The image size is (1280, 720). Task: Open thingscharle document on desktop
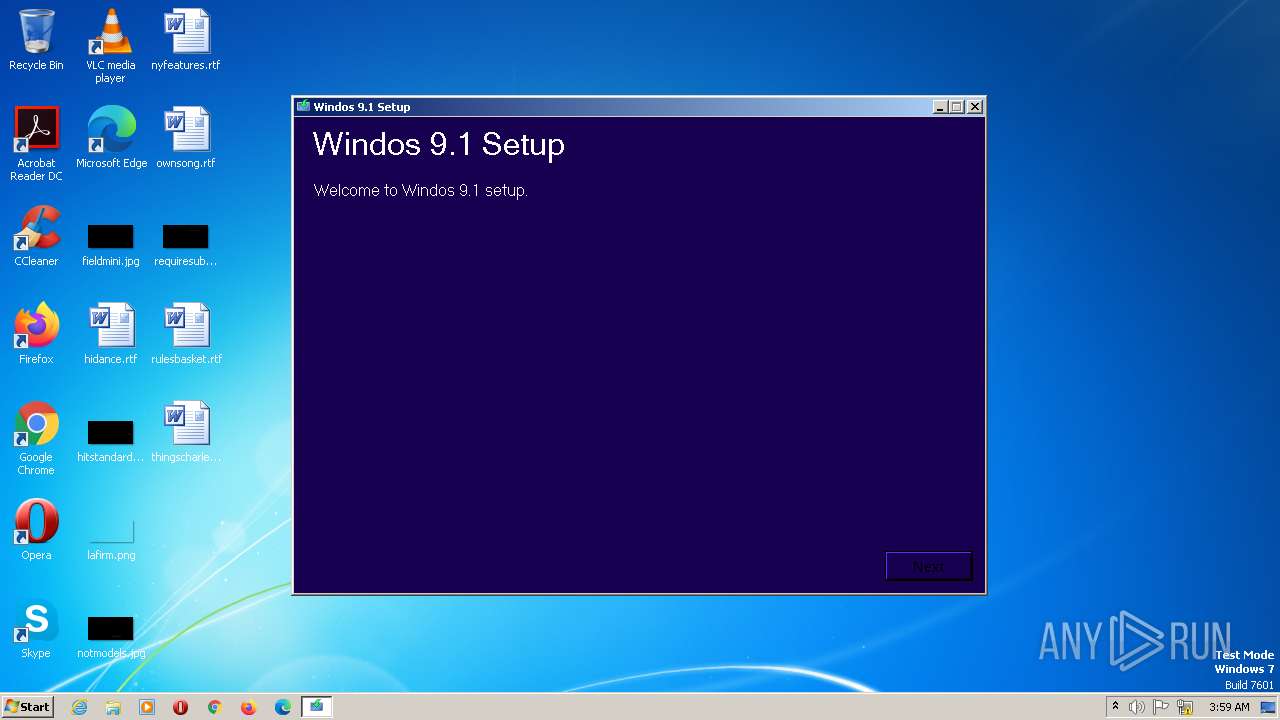coord(186,432)
